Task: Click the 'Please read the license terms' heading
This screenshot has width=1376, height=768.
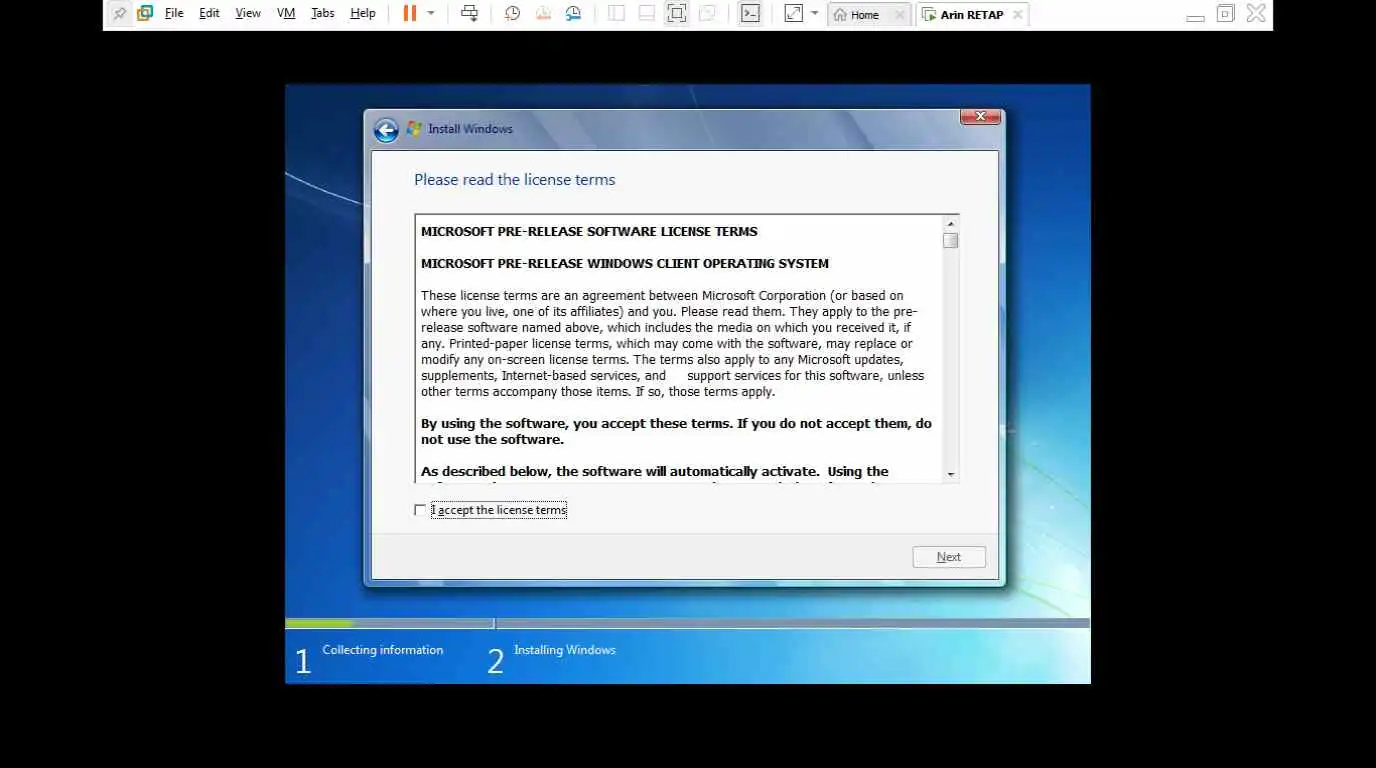Action: [x=515, y=180]
